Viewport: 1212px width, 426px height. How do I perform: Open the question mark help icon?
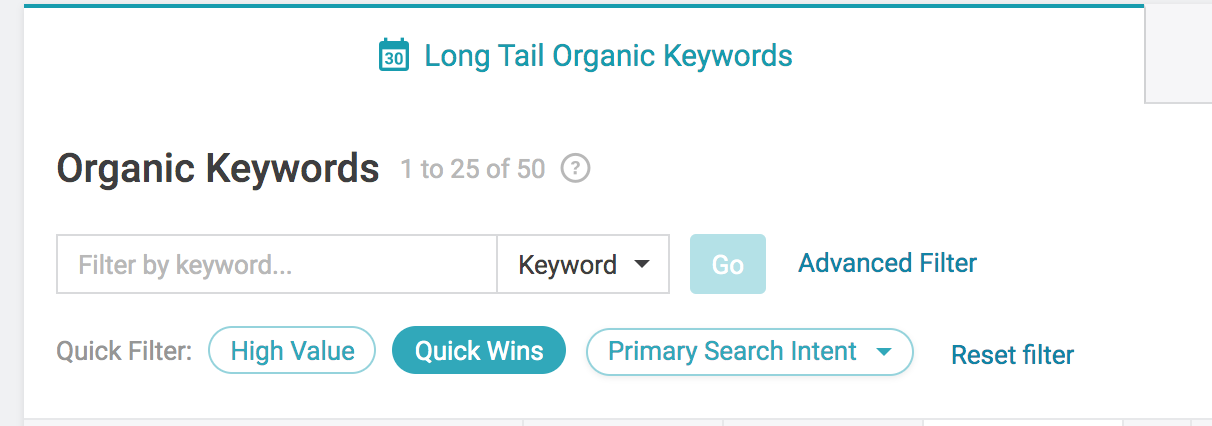click(575, 169)
